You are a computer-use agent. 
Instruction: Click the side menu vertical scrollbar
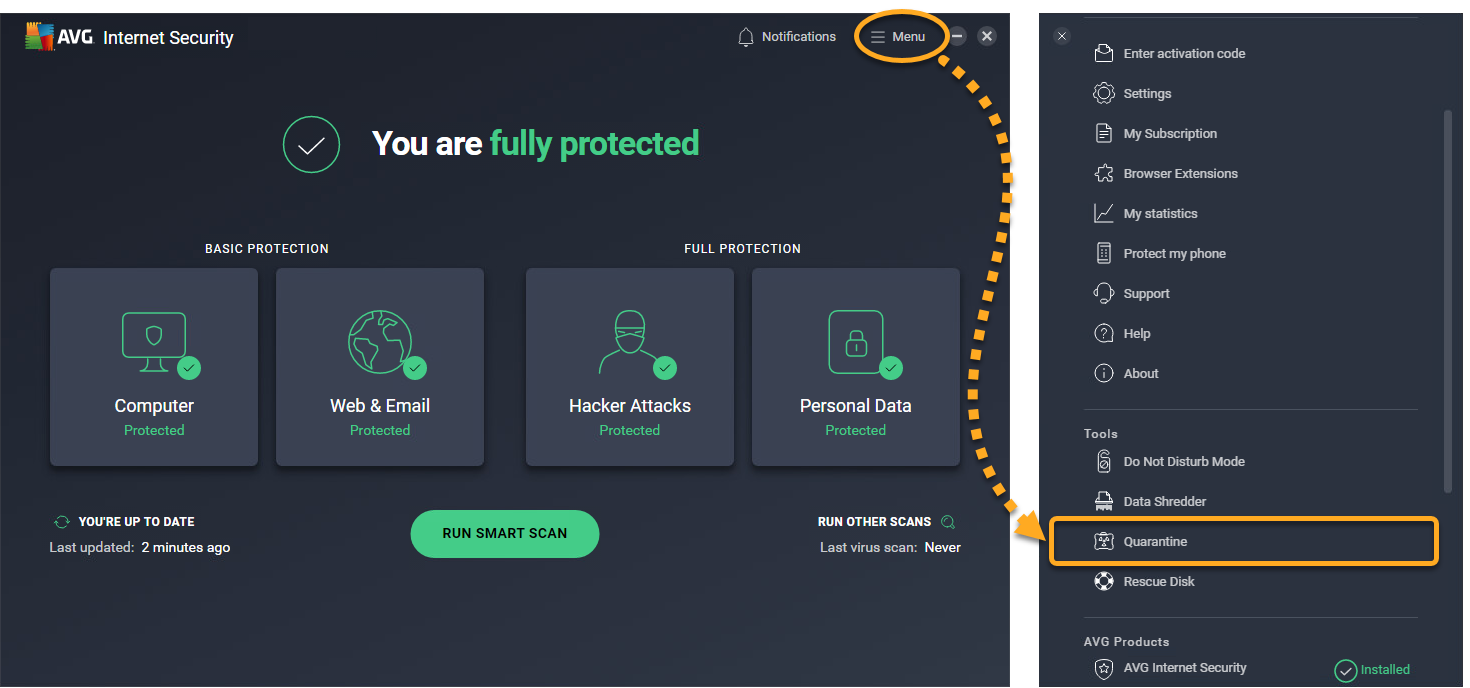[x=1447, y=300]
